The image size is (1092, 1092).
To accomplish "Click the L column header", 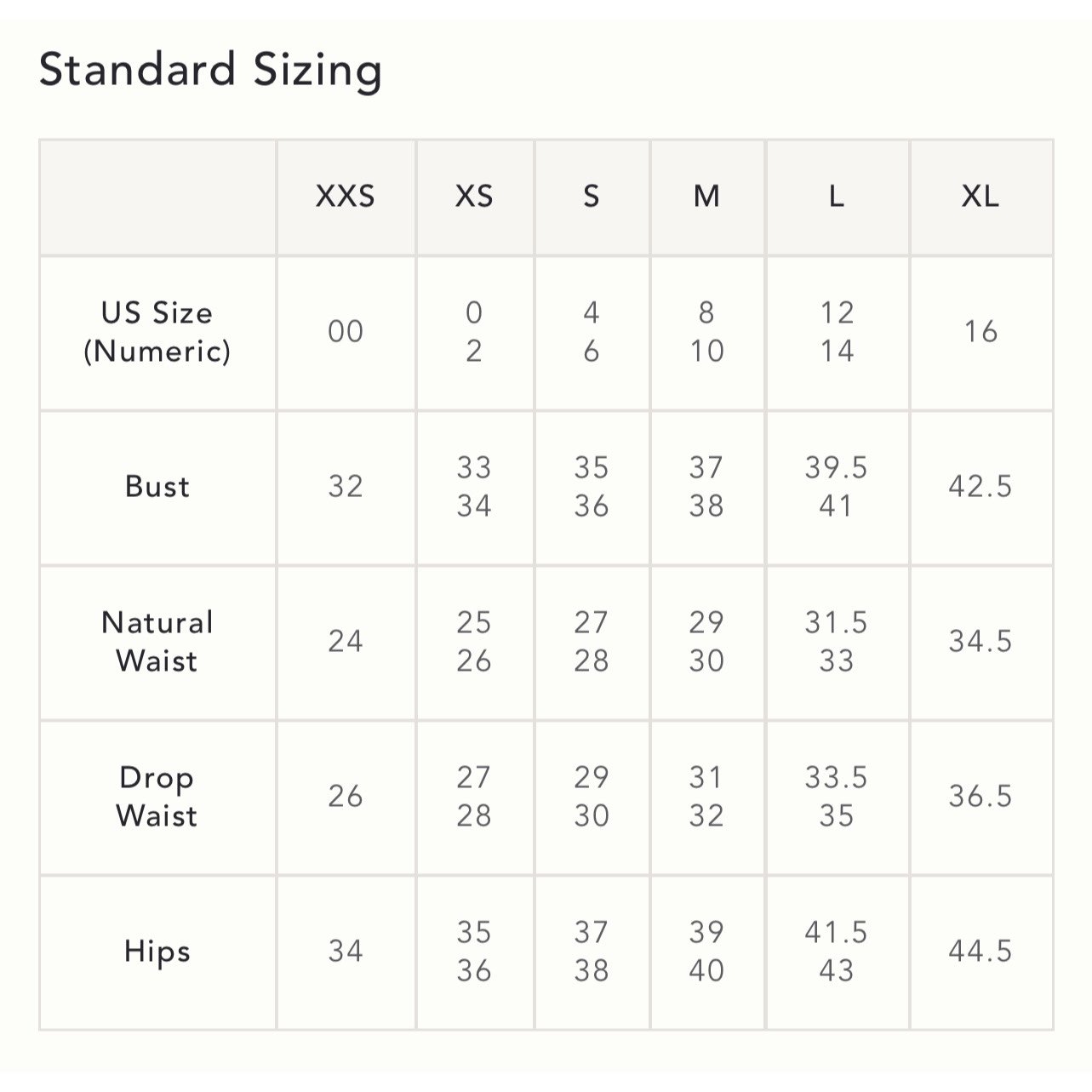I will (837, 197).
